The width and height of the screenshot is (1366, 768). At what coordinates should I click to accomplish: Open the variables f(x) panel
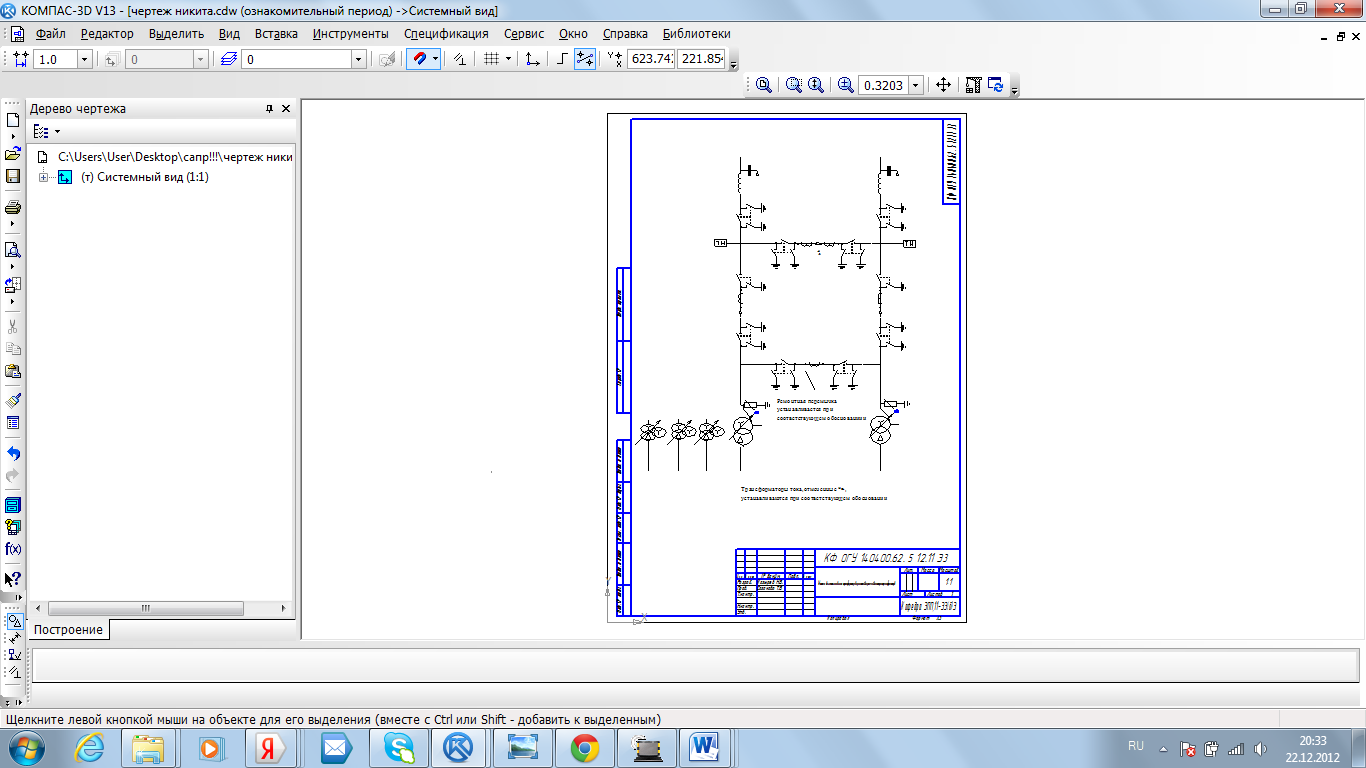pos(13,549)
